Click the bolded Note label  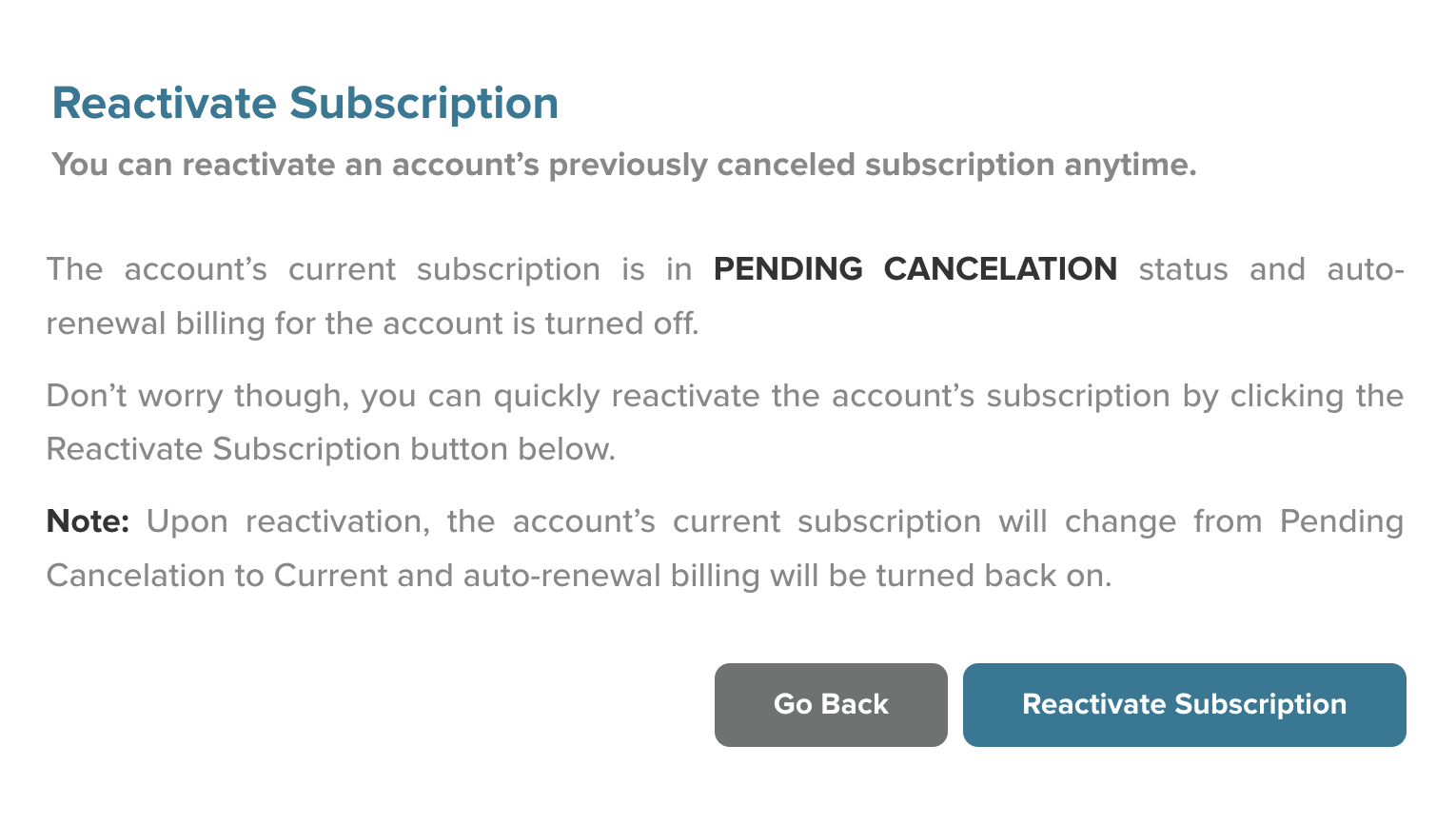(86, 521)
